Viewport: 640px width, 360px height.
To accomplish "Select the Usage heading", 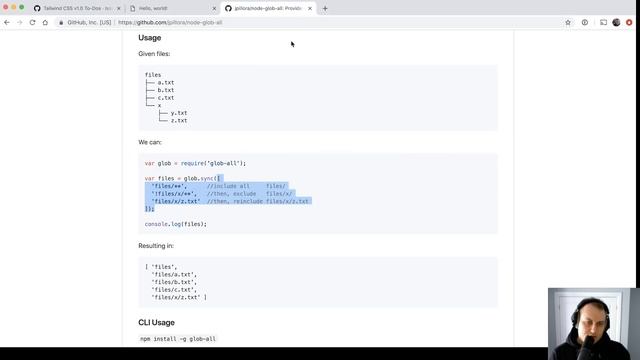I will pyautogui.click(x=150, y=38).
